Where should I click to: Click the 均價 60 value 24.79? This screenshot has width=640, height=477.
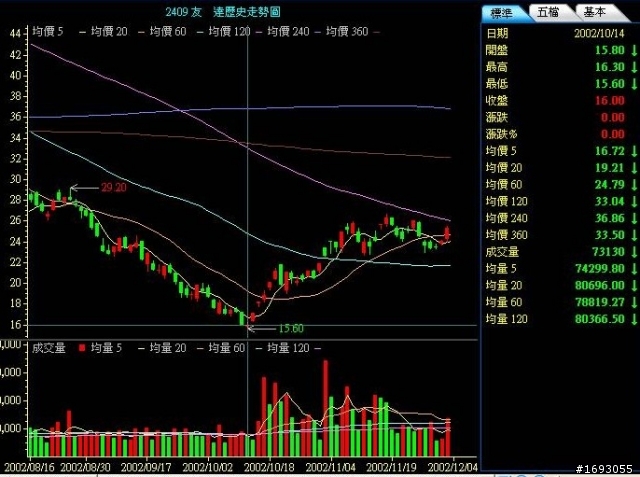coord(609,184)
